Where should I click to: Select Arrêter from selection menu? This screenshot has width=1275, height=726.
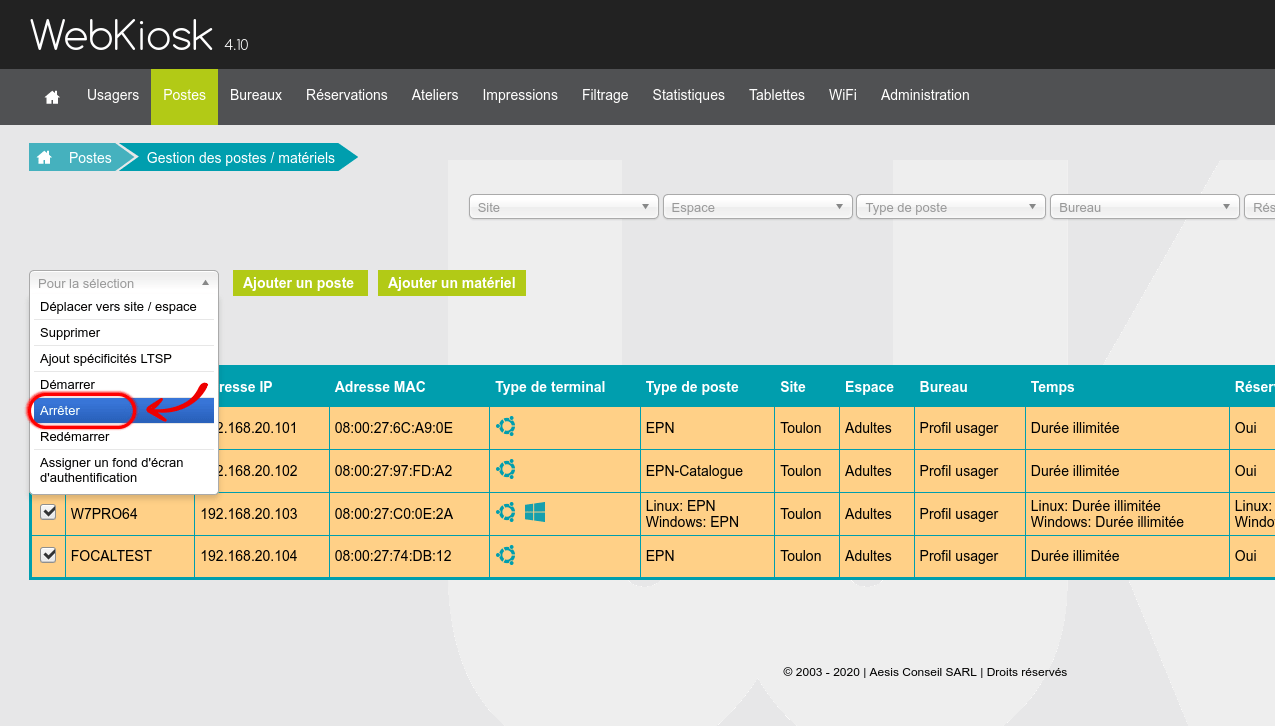click(x=124, y=410)
